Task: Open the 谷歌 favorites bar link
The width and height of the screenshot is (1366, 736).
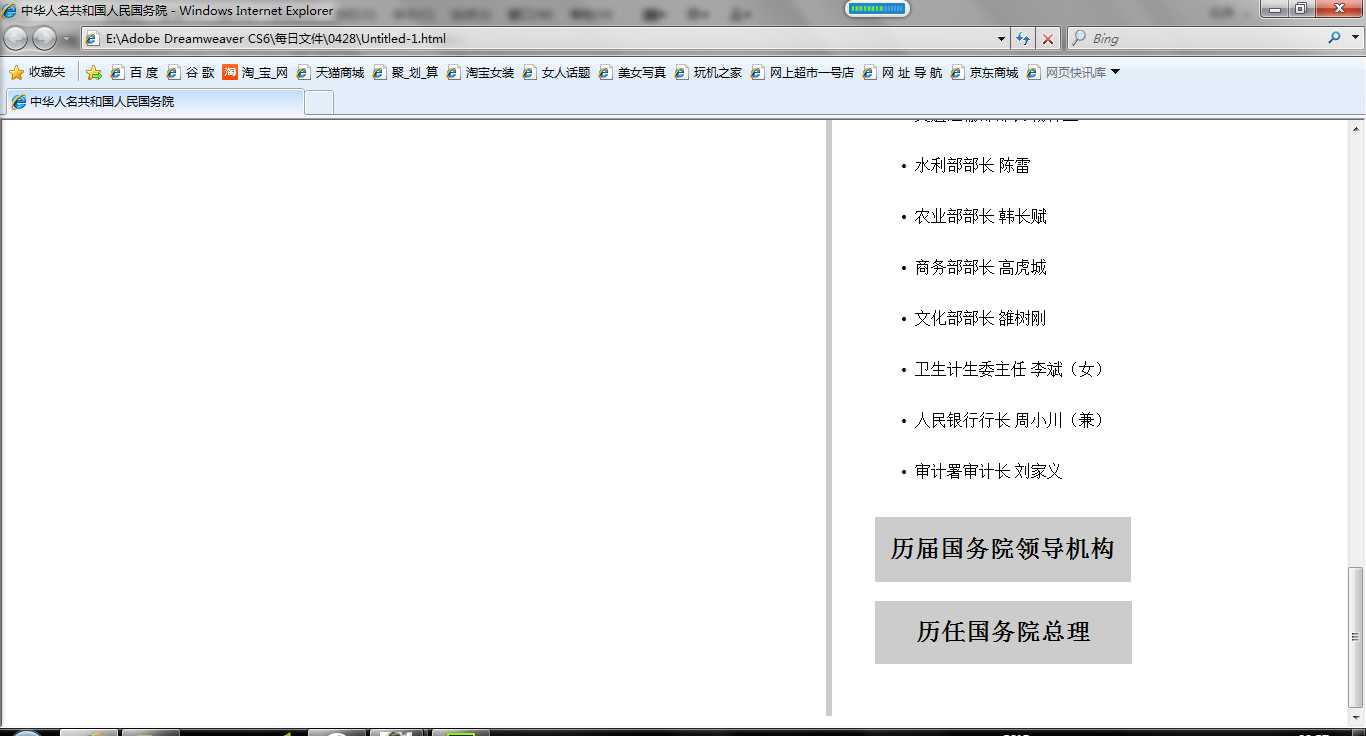Action: (x=190, y=72)
